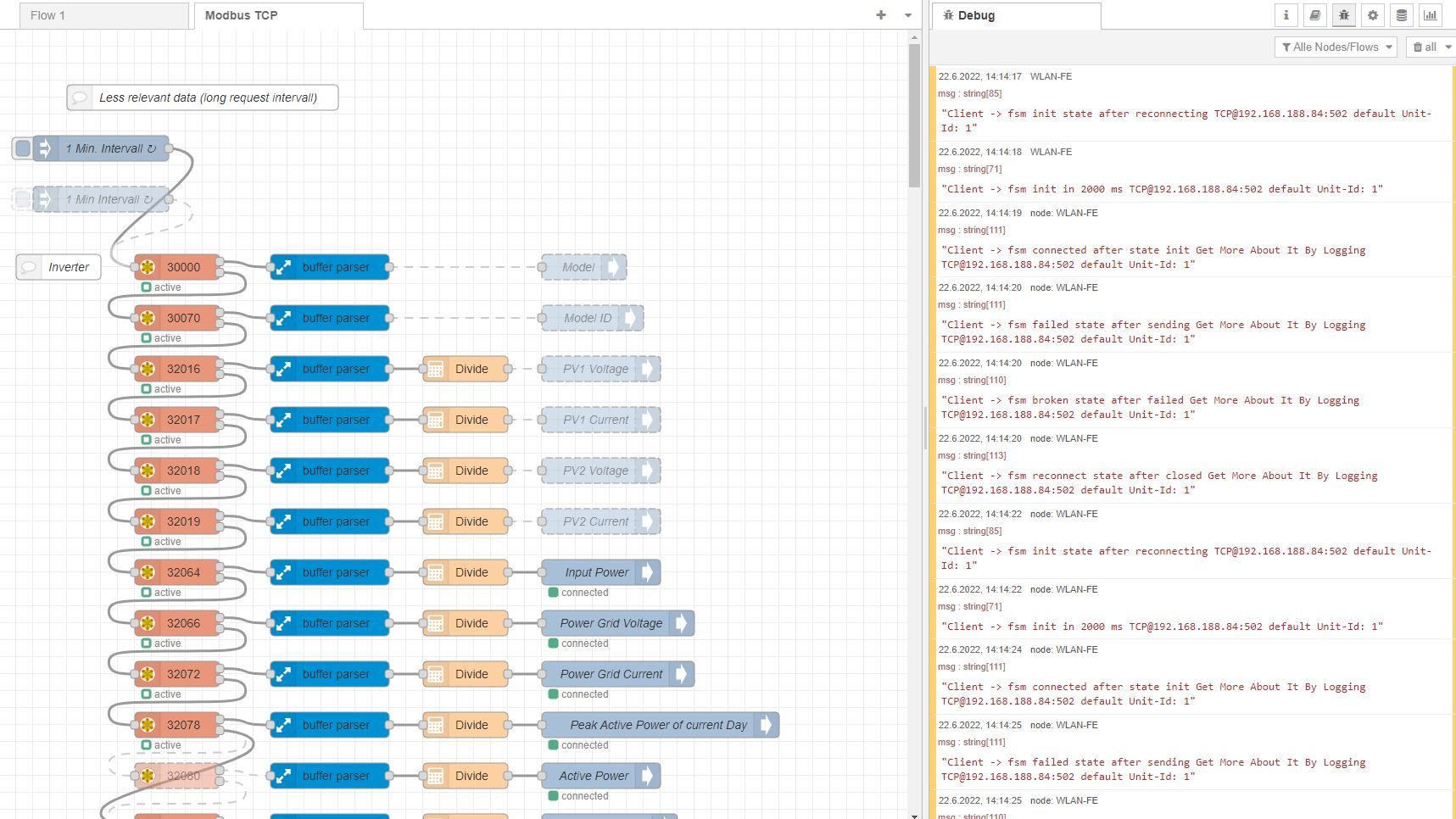
Task: Click the fsm reconnect state debug message
Action: point(1159,482)
